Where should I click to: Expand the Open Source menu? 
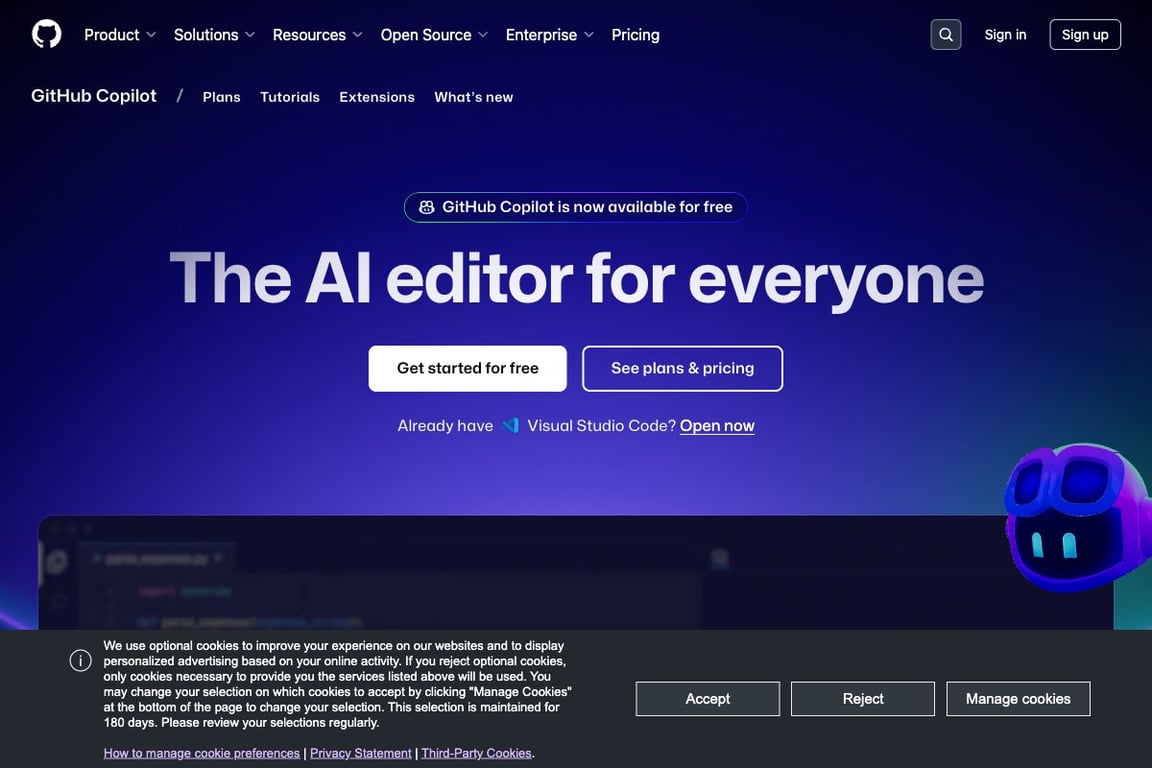(x=433, y=35)
